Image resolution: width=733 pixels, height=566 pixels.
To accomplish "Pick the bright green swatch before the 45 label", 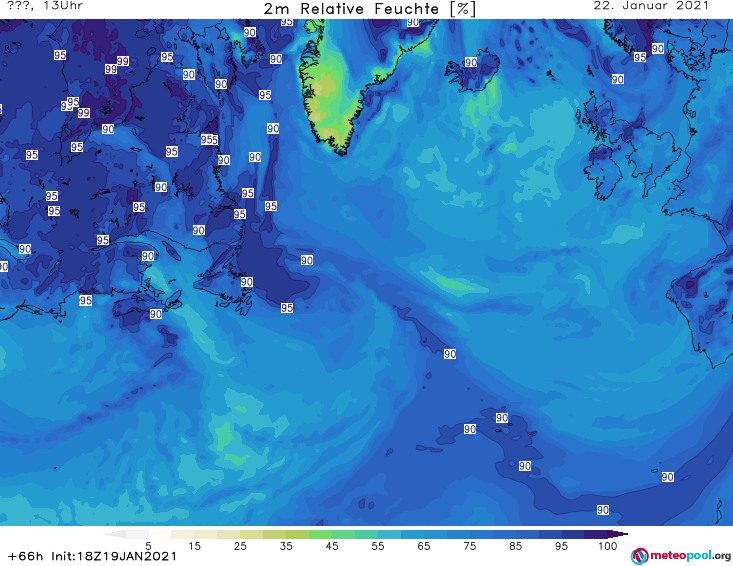I will (320, 534).
